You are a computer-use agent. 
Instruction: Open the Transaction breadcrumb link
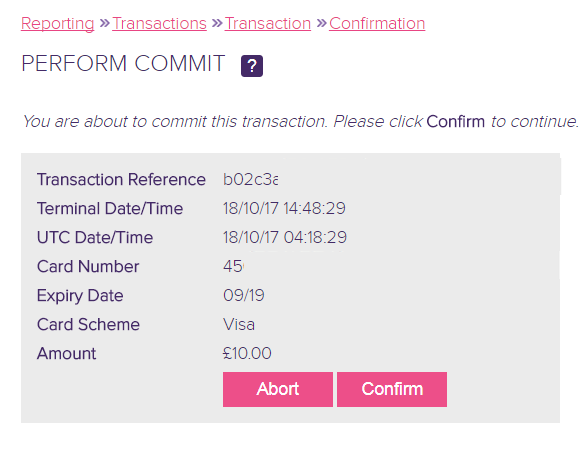(x=268, y=24)
